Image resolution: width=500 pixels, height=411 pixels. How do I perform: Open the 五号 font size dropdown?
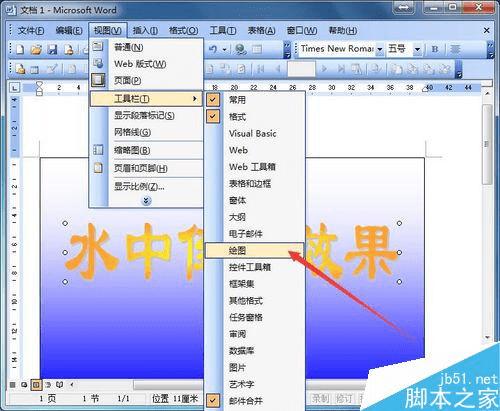click(417, 49)
